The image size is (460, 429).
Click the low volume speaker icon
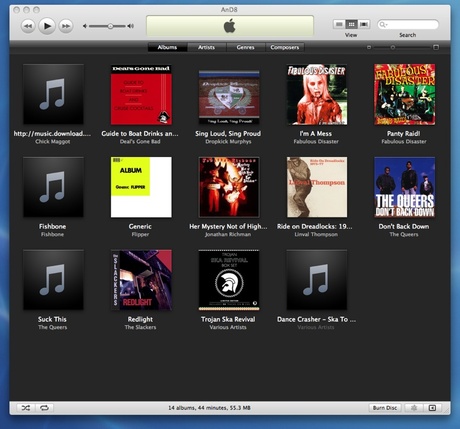[x=85, y=26]
